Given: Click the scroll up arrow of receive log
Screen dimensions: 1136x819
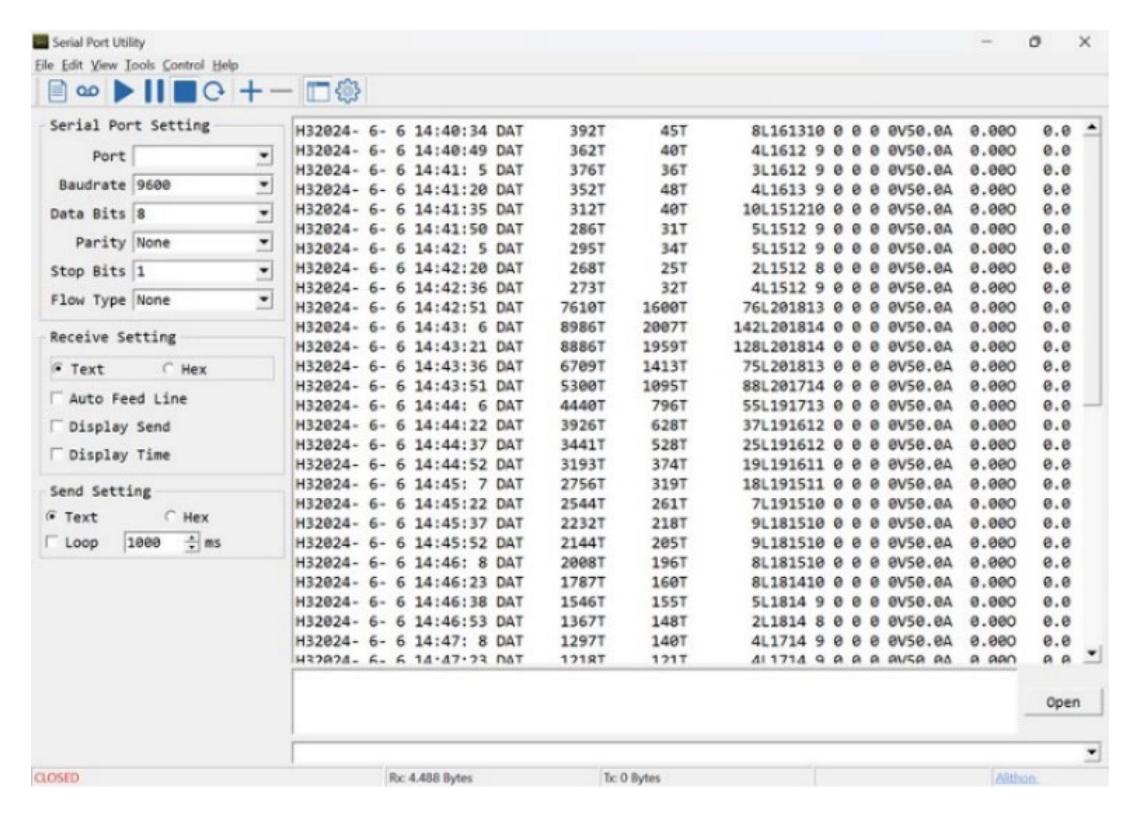Looking at the screenshot, I should 1092,128.
